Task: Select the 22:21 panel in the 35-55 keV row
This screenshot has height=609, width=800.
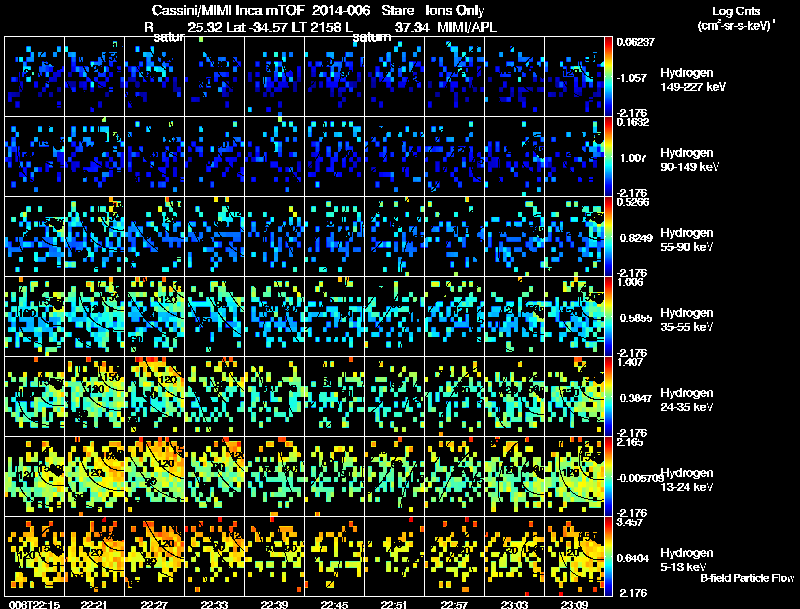Action: point(94,316)
